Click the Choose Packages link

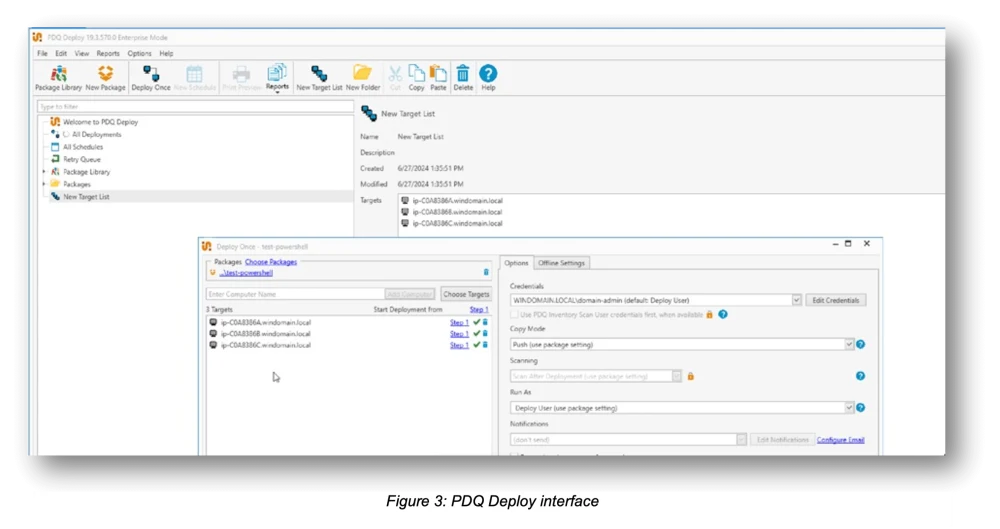(271, 262)
